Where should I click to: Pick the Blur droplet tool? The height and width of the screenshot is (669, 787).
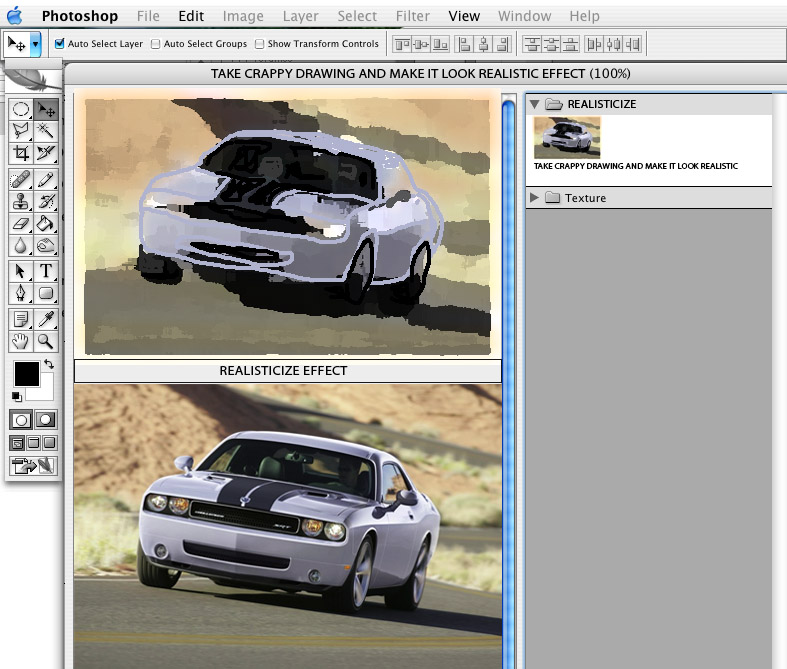click(x=21, y=245)
